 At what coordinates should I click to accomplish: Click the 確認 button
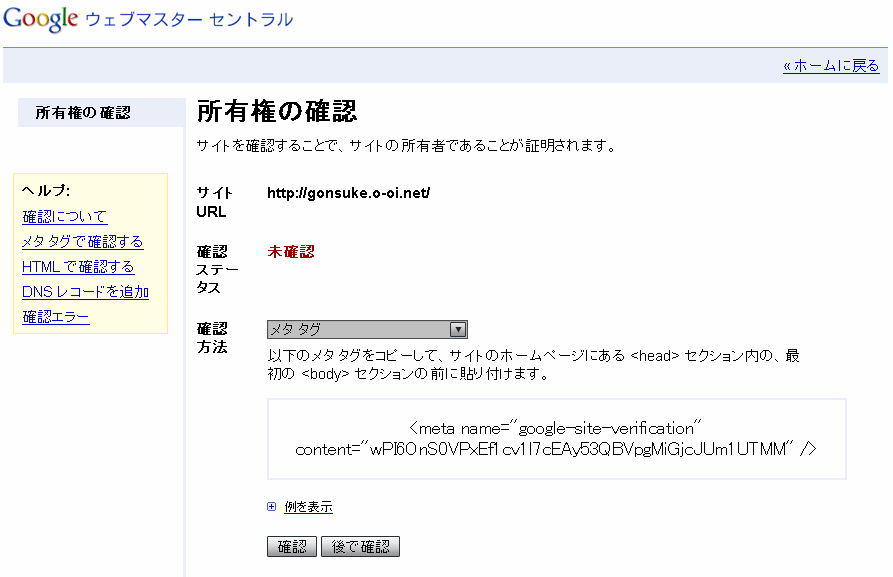tap(292, 546)
